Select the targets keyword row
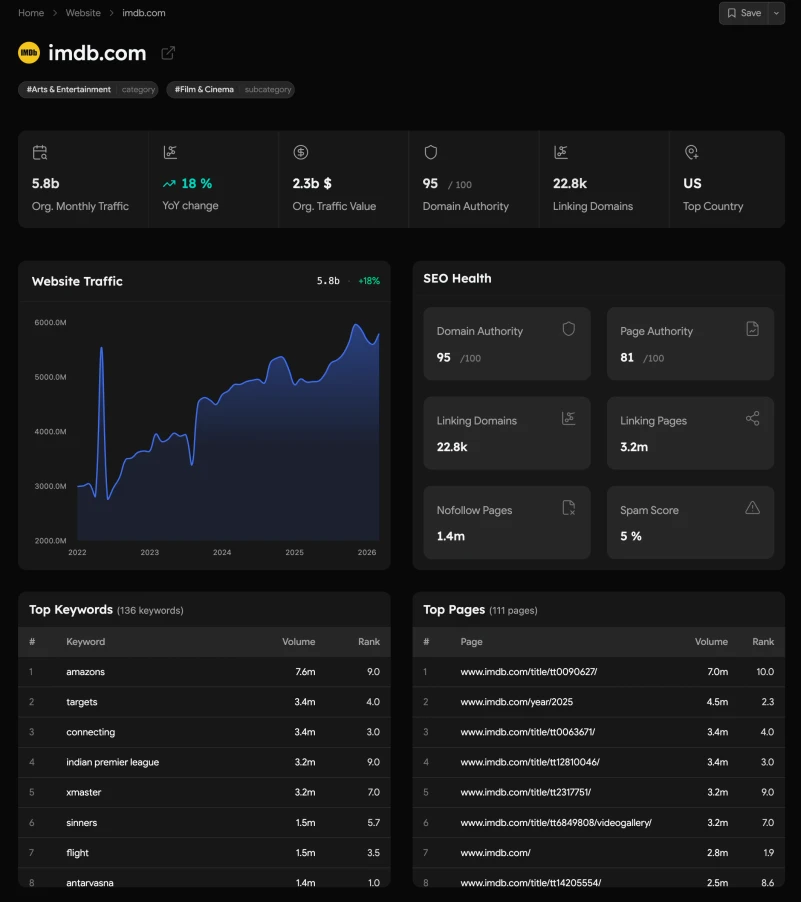801x902 pixels. pos(204,702)
